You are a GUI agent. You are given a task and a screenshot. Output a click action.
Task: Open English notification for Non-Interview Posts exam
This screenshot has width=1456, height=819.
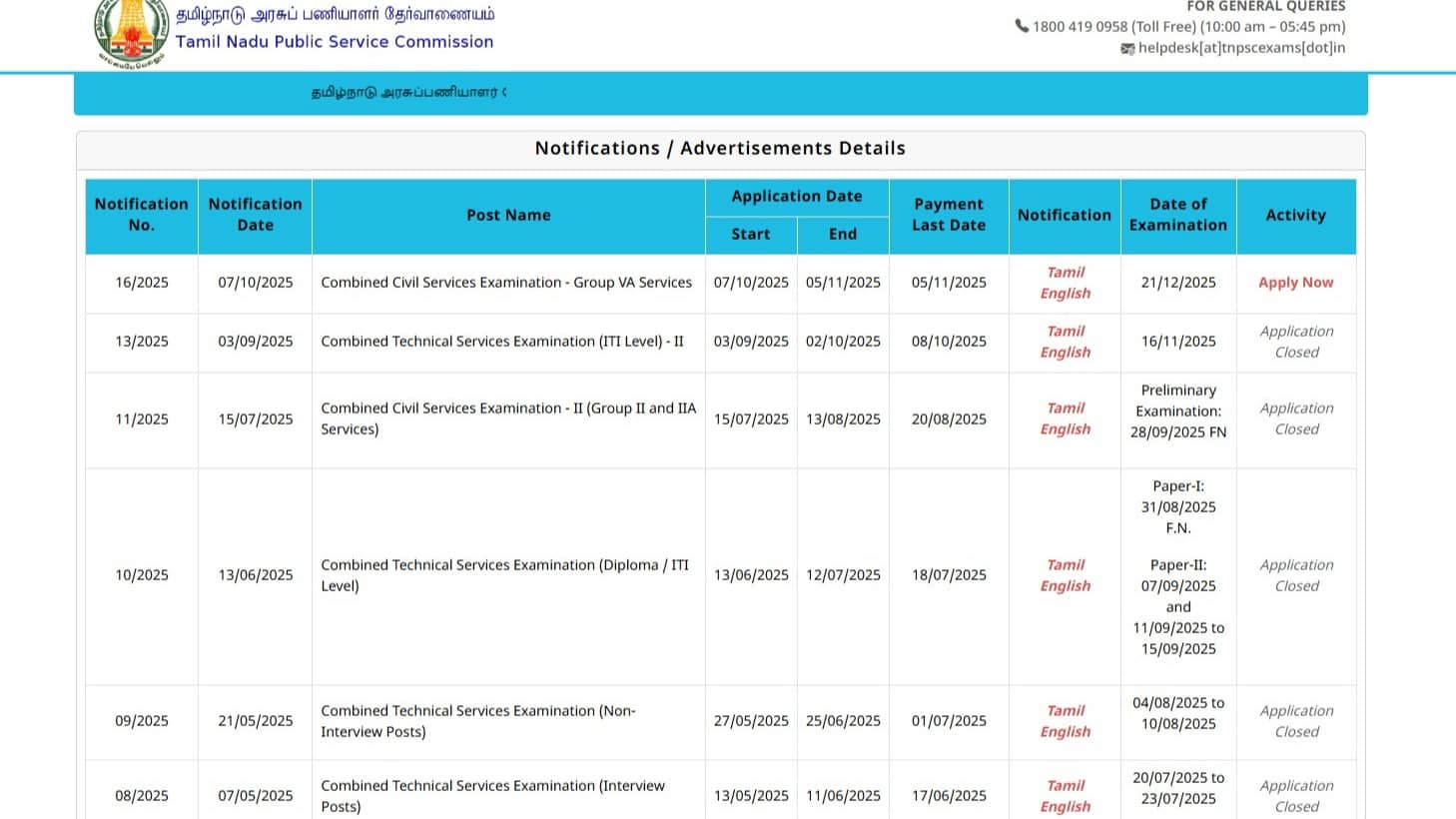tap(1065, 732)
